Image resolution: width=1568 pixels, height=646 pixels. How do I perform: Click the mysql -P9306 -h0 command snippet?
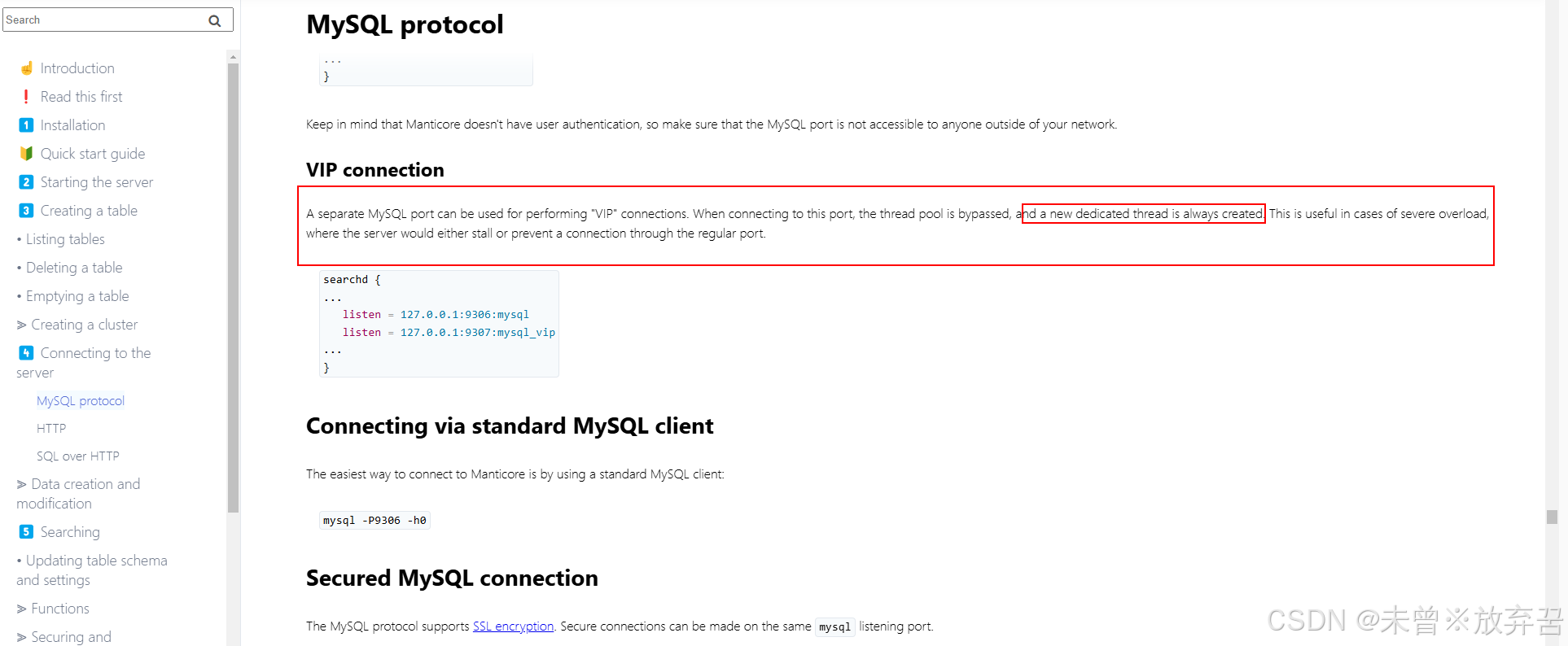pos(374,521)
